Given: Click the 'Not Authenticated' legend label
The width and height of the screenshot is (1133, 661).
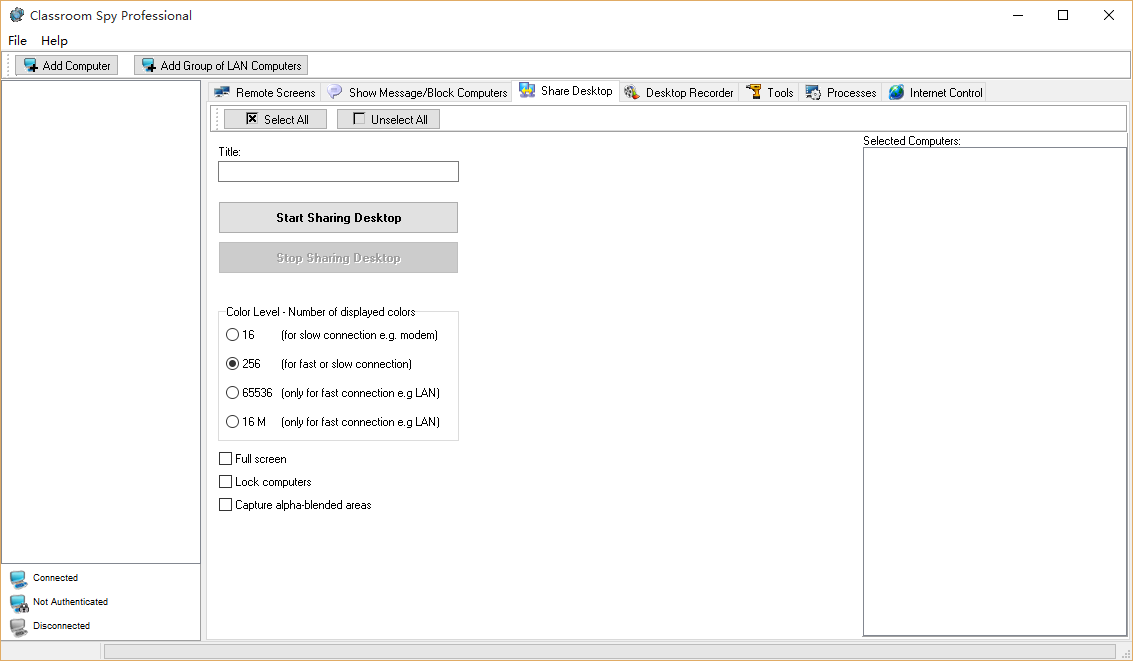Looking at the screenshot, I should coord(70,602).
